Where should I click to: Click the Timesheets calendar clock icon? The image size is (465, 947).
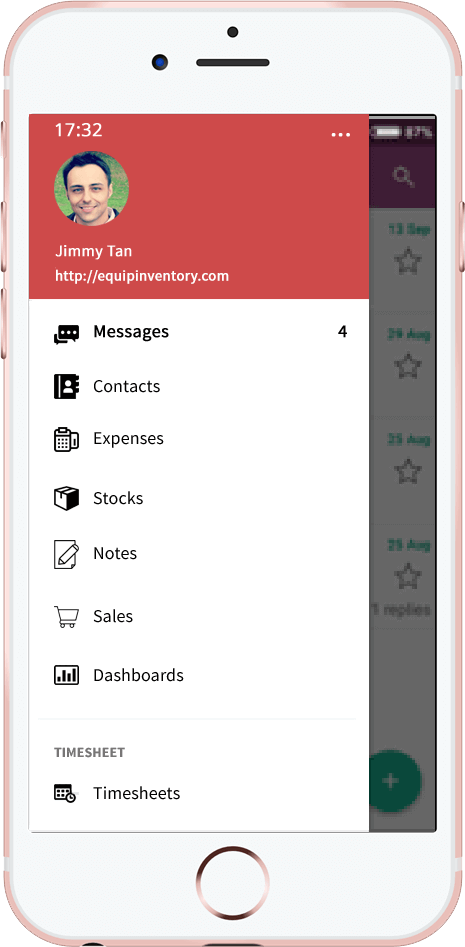(x=65, y=794)
